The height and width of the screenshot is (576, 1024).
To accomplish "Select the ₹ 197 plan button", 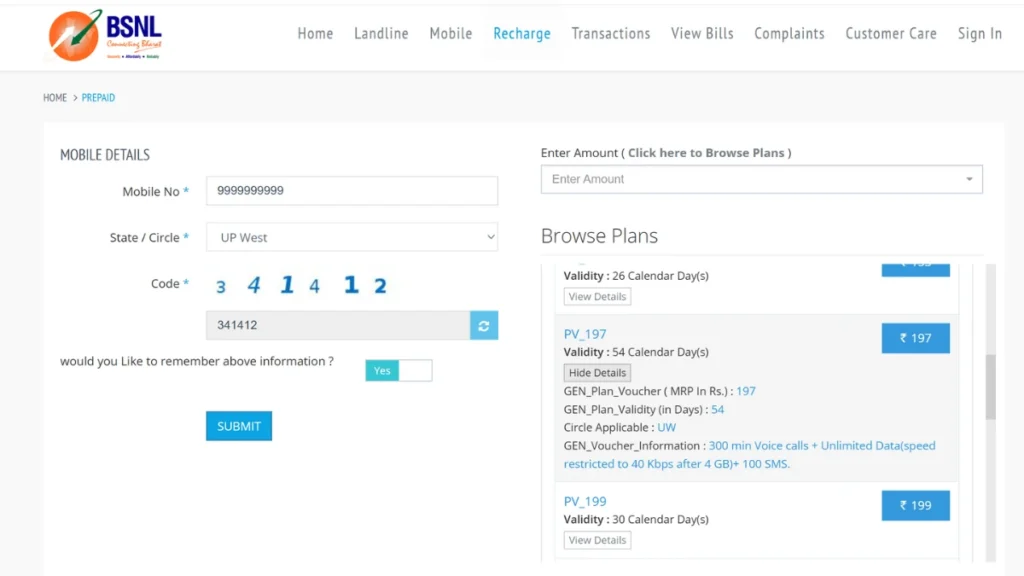I will coord(915,338).
